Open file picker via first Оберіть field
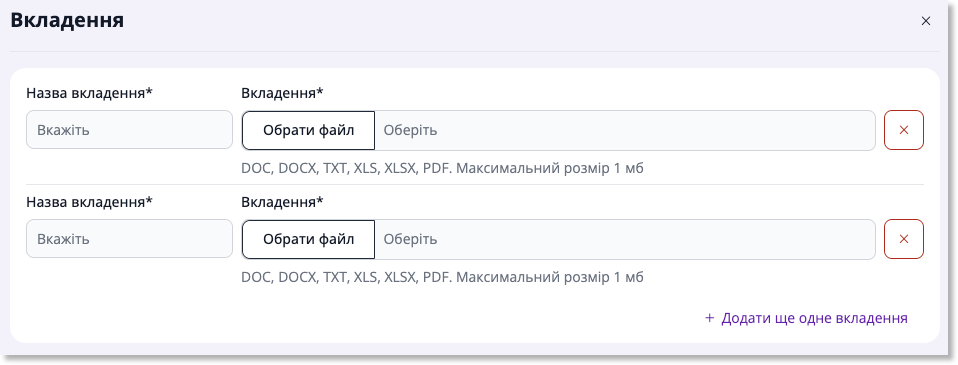The width and height of the screenshot is (958, 365). (625, 130)
